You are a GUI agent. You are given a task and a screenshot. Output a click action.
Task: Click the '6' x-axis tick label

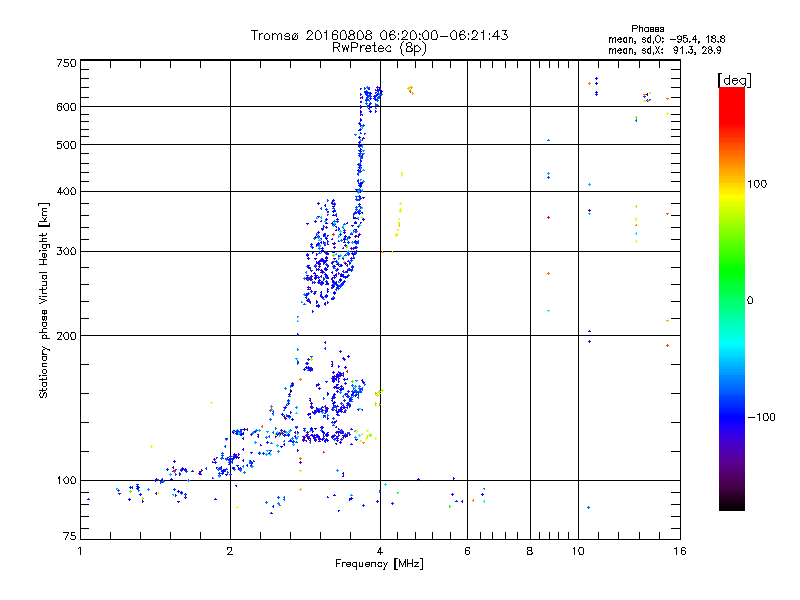point(467,551)
